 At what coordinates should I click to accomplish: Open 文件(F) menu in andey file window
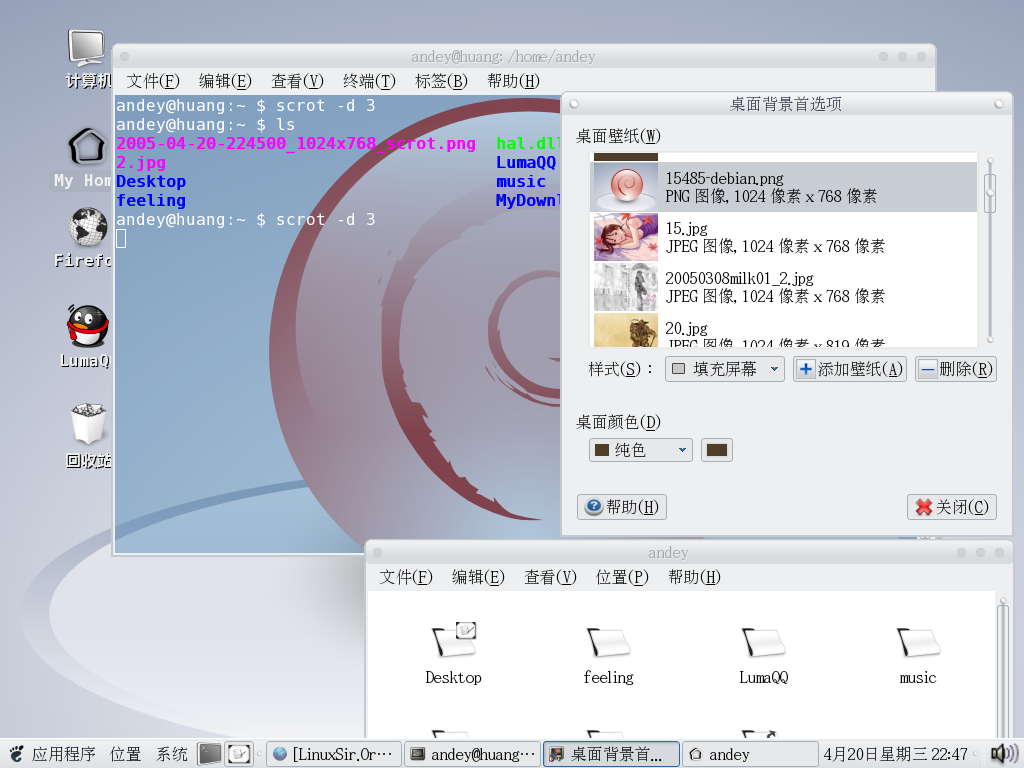[x=406, y=577]
